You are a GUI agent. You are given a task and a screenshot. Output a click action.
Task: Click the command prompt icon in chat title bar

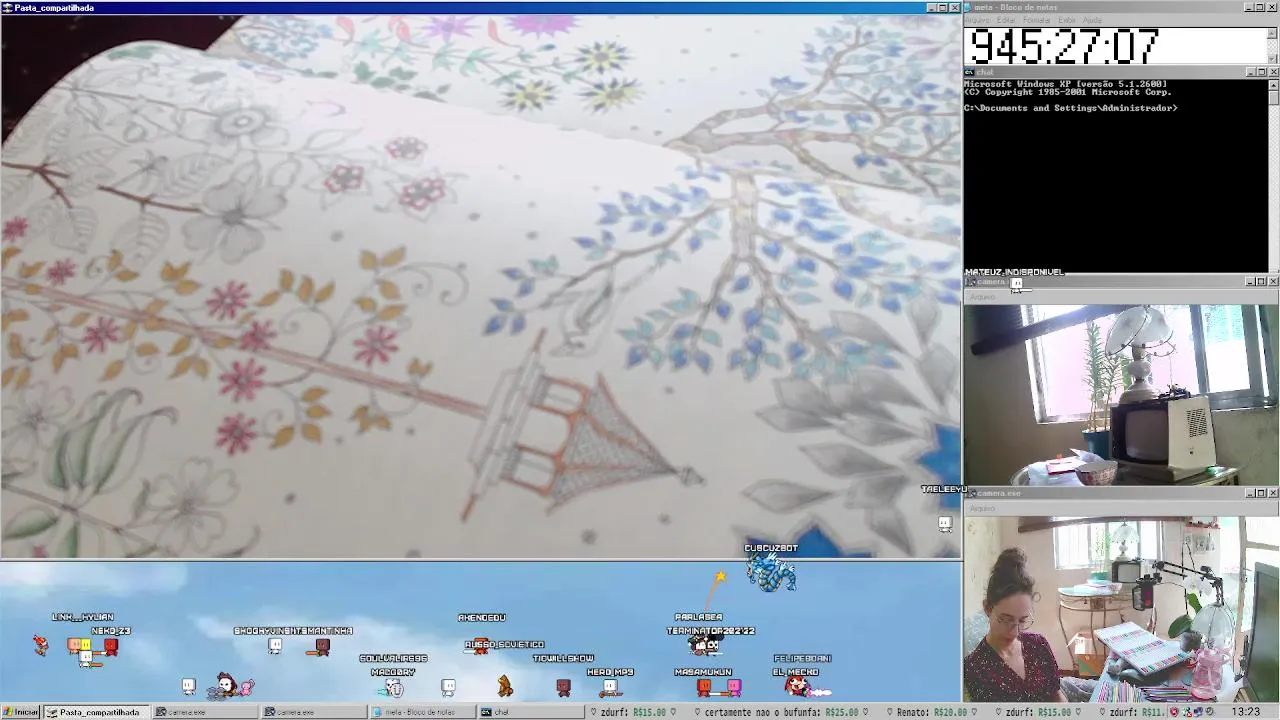970,72
